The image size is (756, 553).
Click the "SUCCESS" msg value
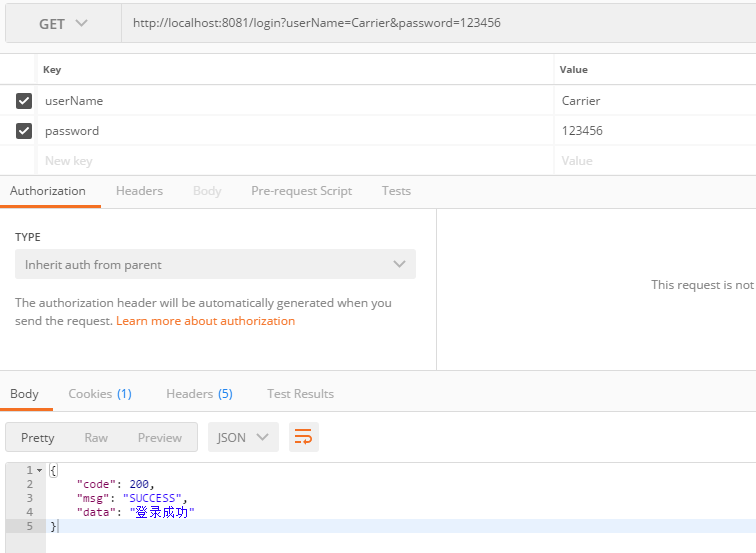(152, 498)
